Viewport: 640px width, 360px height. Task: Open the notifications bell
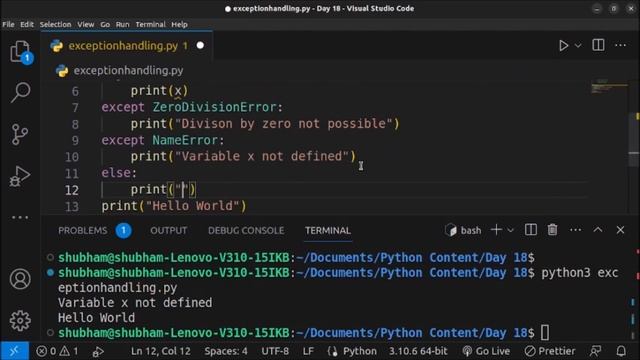coord(621,351)
